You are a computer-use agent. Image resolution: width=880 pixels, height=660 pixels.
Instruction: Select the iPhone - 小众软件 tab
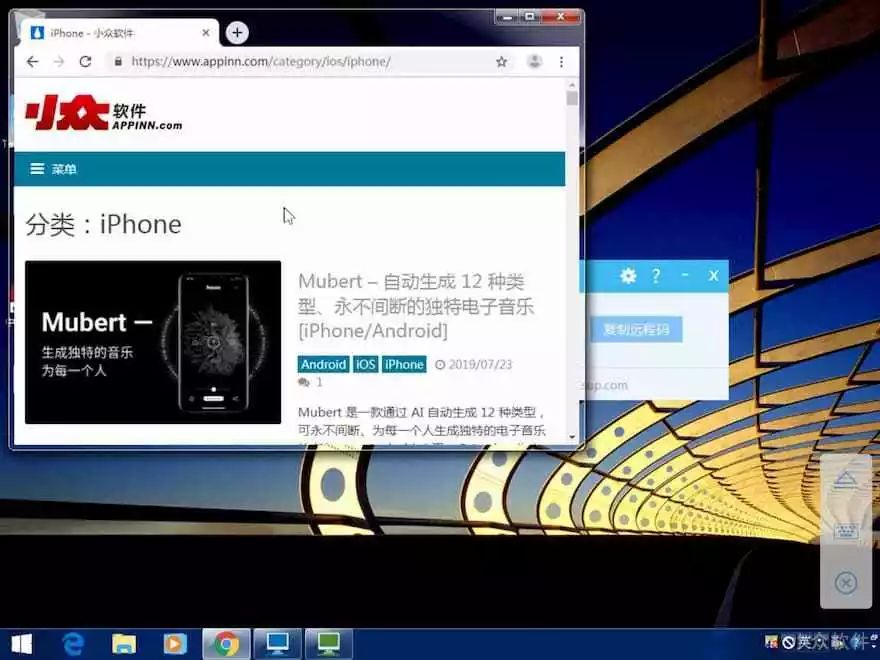(x=119, y=33)
